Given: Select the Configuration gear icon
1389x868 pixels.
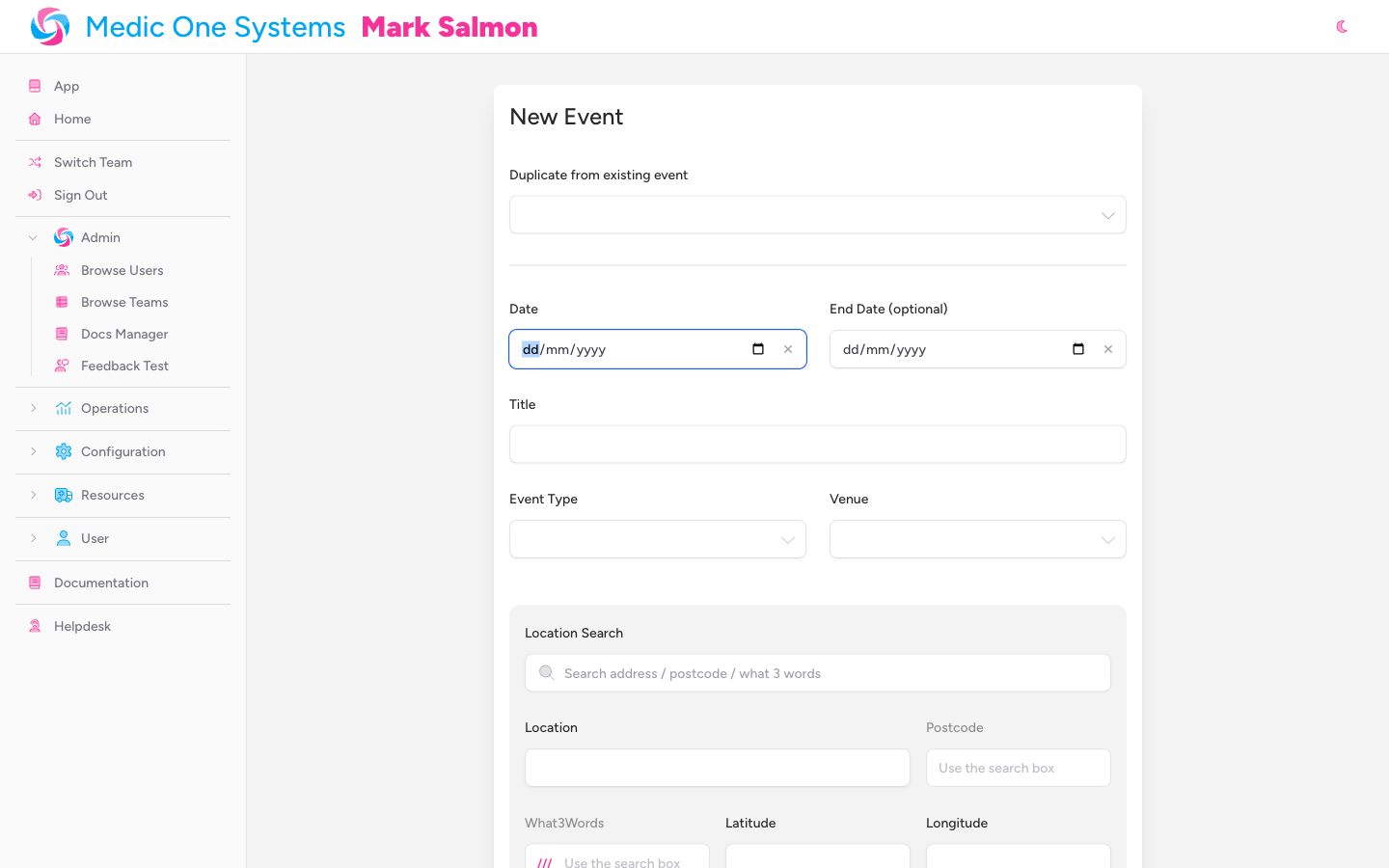Looking at the screenshot, I should (x=64, y=451).
